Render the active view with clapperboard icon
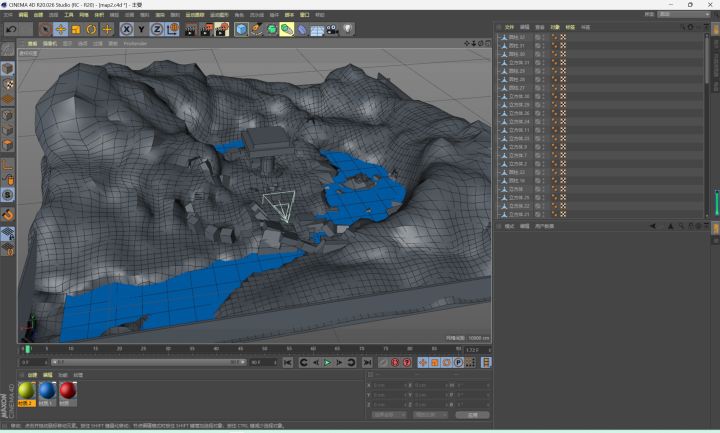Screen dimensions: 720x433 coord(191,29)
